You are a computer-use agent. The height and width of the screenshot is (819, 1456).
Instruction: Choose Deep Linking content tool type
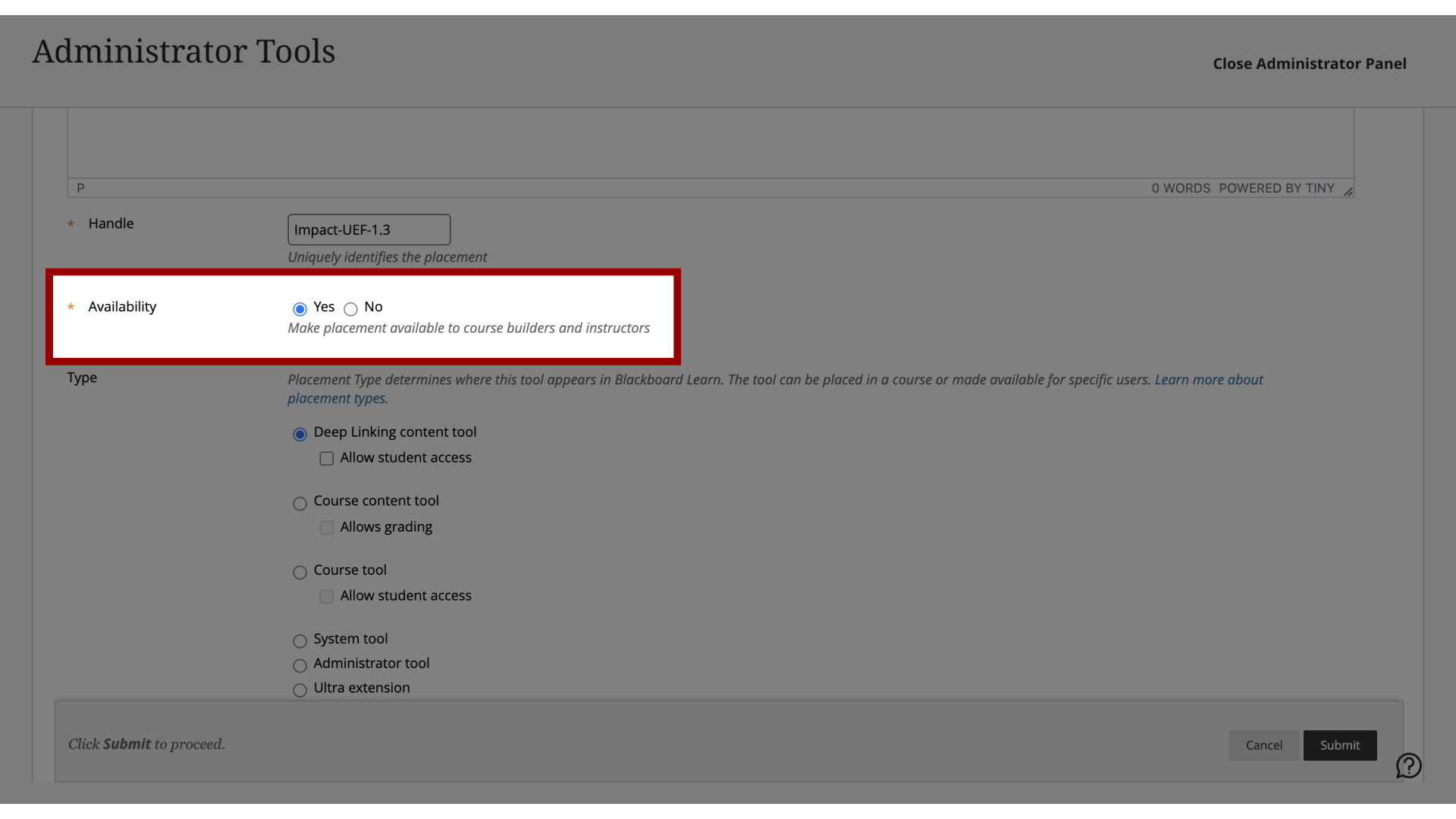tap(300, 434)
